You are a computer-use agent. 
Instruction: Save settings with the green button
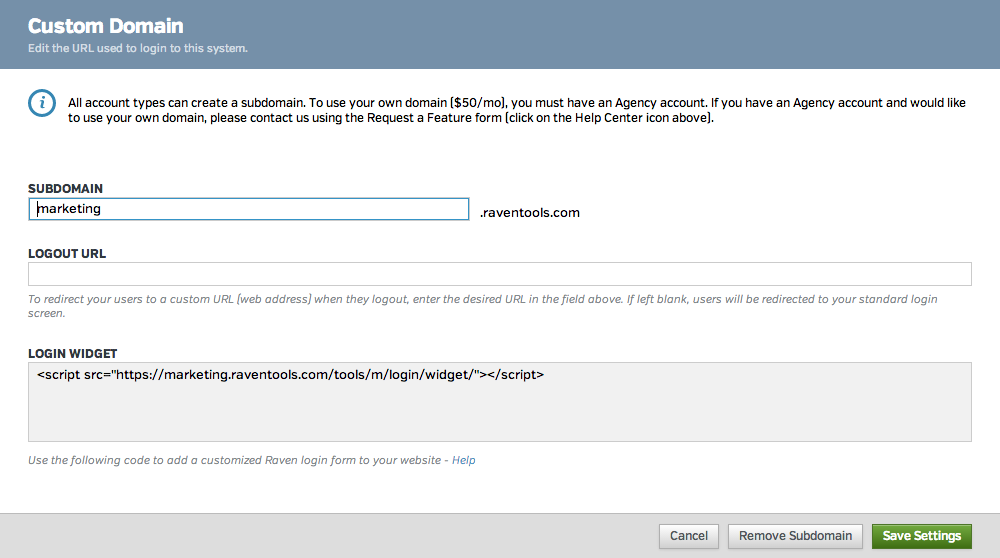tap(921, 536)
